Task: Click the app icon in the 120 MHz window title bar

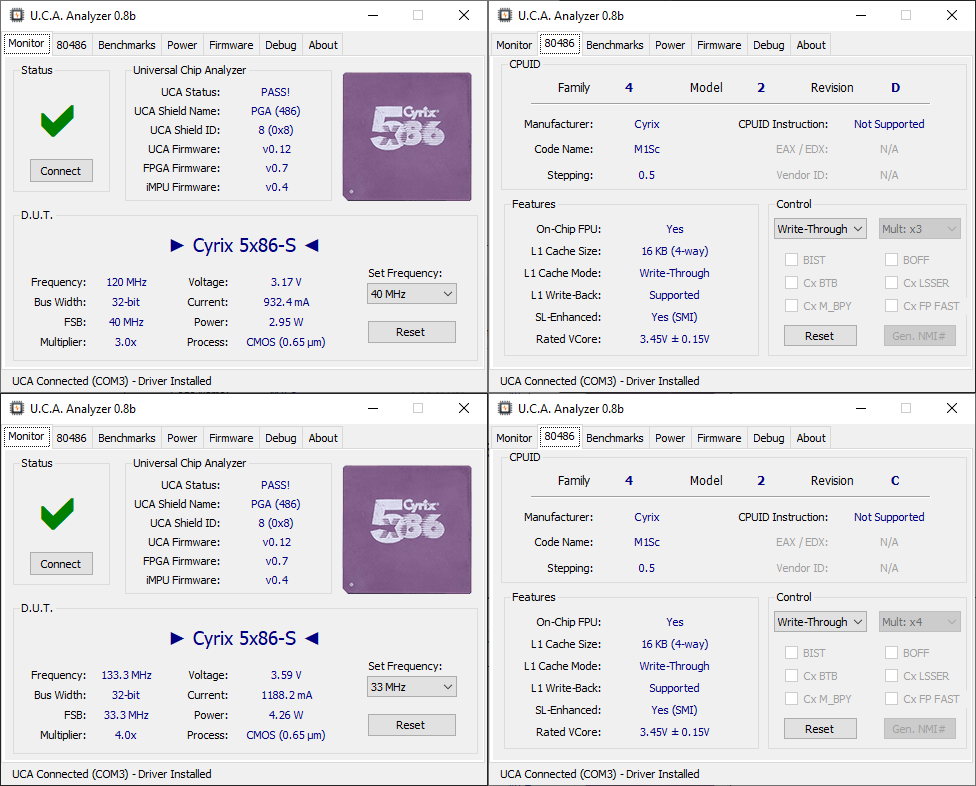Action: coord(17,16)
